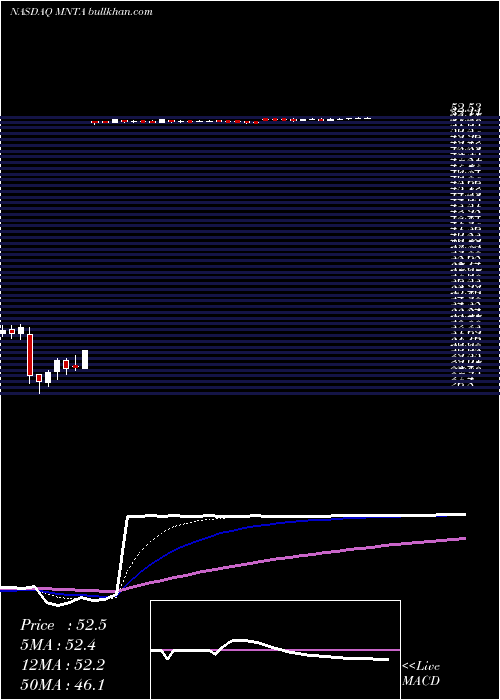Click the 5MA : 52.4 value
This screenshot has height=700, width=500.
[58, 645]
